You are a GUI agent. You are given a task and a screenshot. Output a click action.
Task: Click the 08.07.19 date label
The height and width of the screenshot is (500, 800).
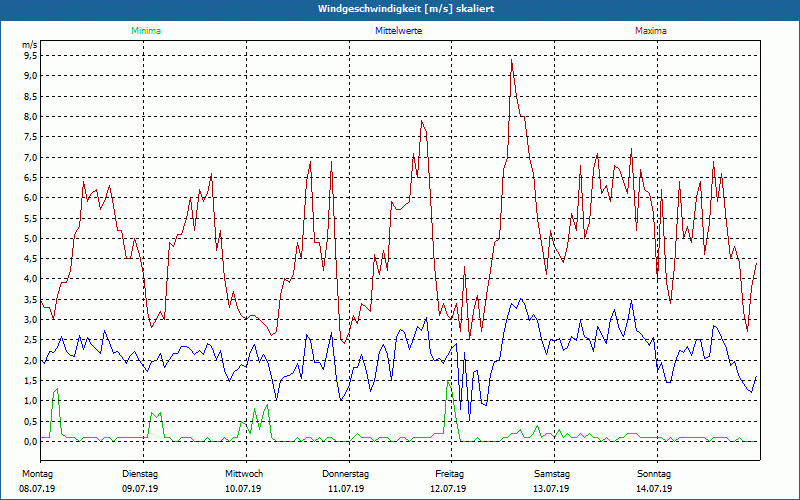37,489
